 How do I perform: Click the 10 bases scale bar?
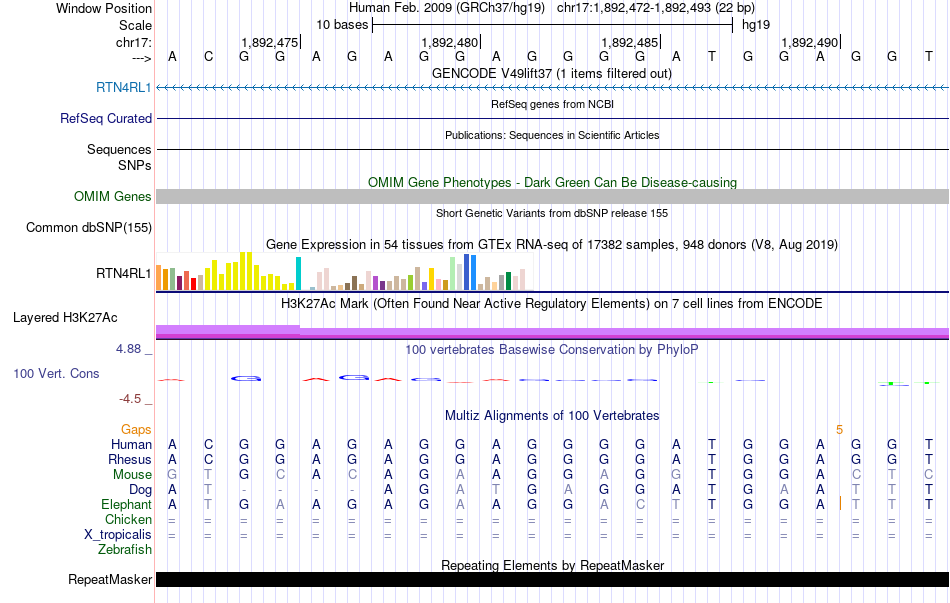553,25
